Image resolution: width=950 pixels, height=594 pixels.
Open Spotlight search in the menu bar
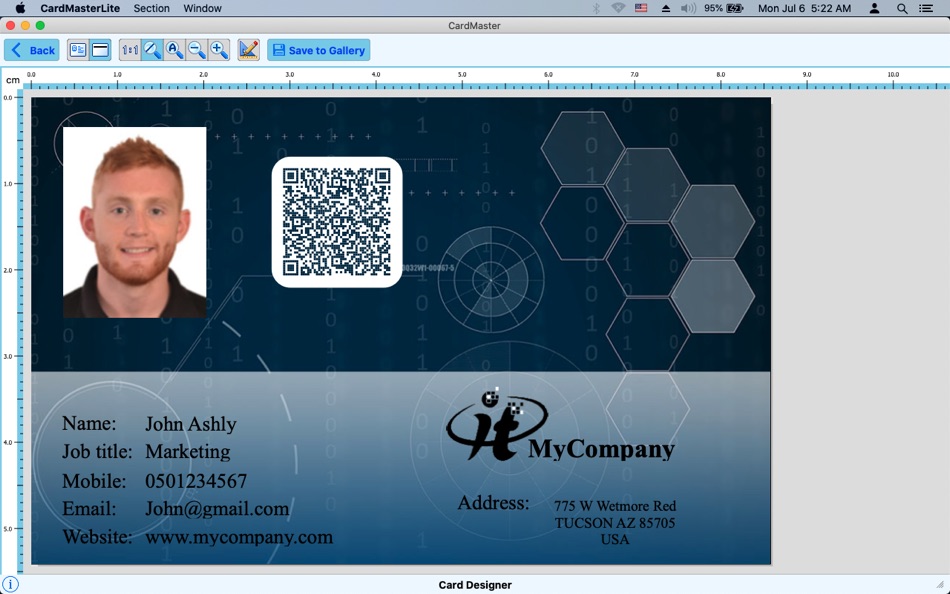coord(902,8)
